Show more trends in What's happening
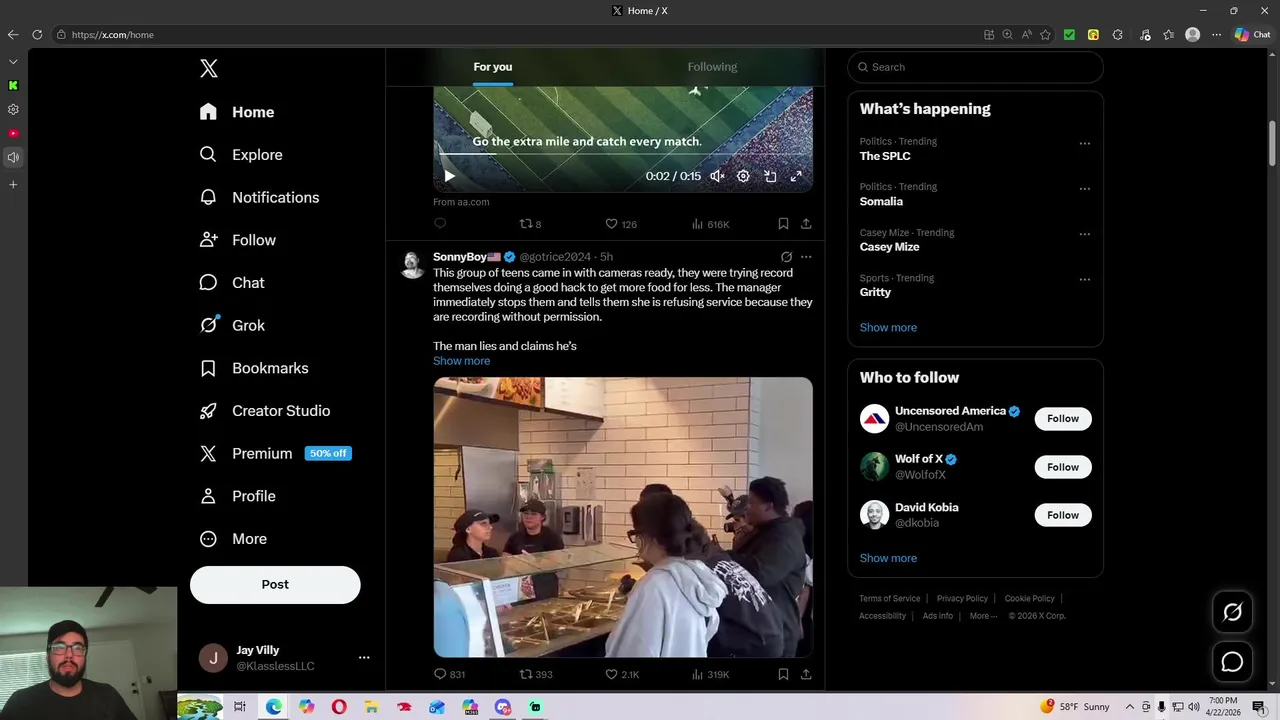This screenshot has width=1280, height=720. coord(888,327)
